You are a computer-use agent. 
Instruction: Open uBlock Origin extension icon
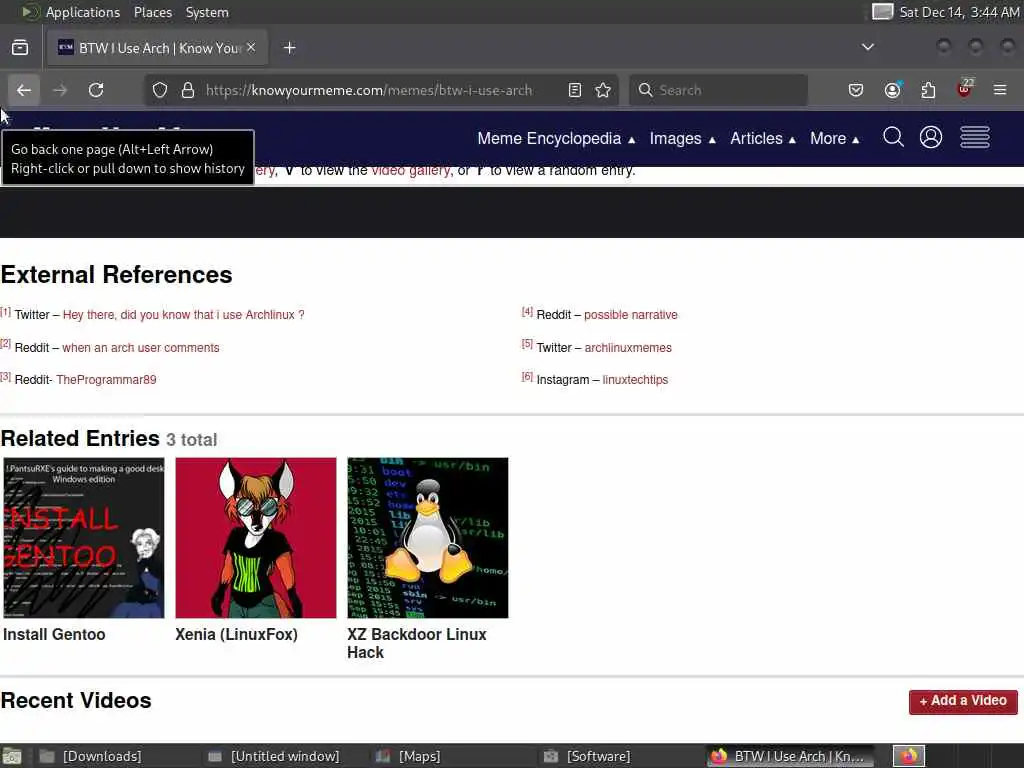(965, 89)
